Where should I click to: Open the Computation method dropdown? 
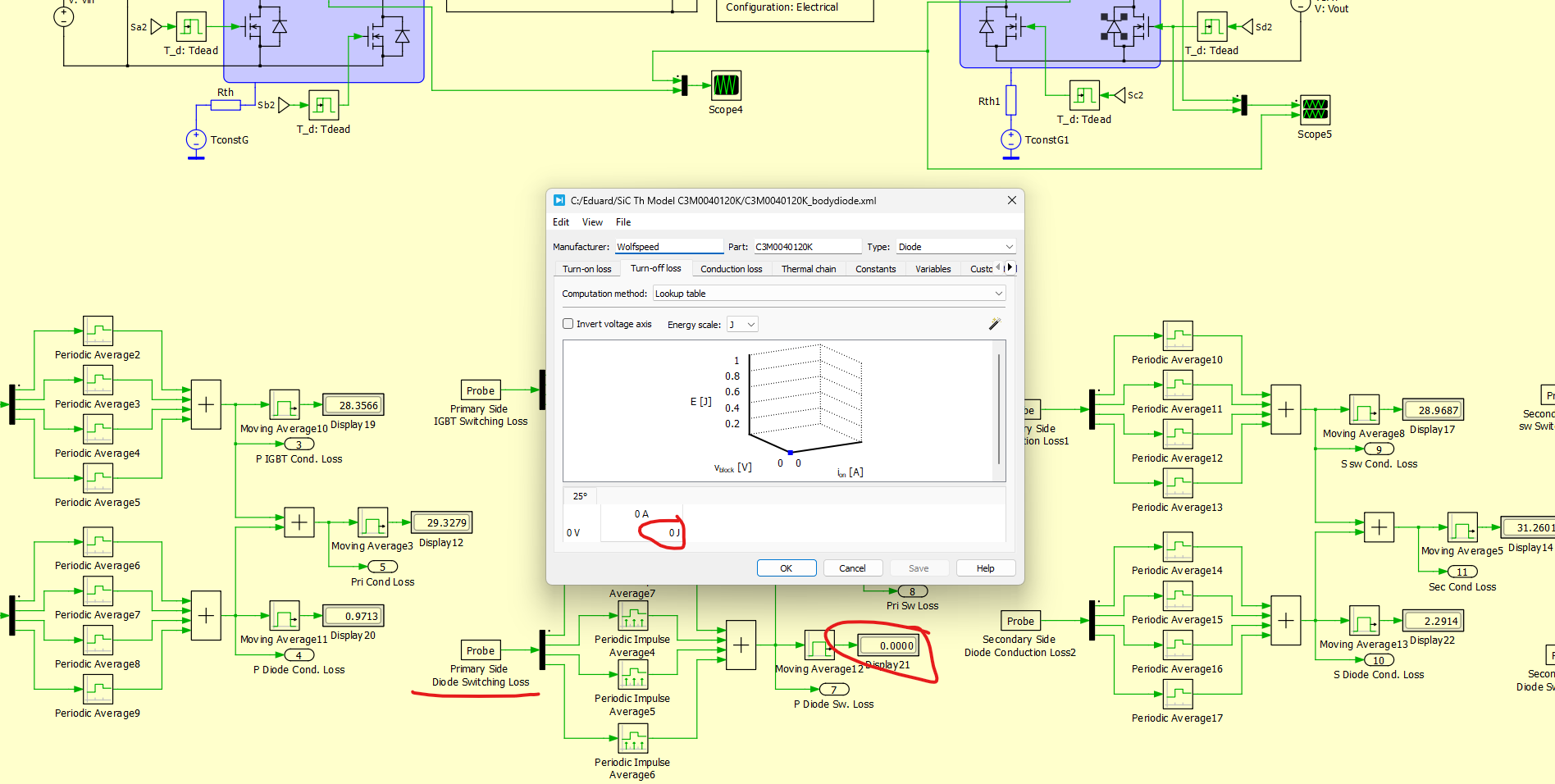(829, 294)
